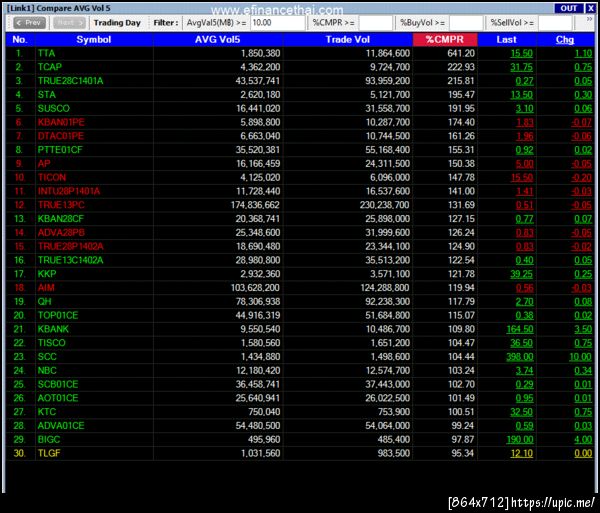The width and height of the screenshot is (600, 513).
Task: Select the INTU28P1401A symbol
Action: [69, 191]
